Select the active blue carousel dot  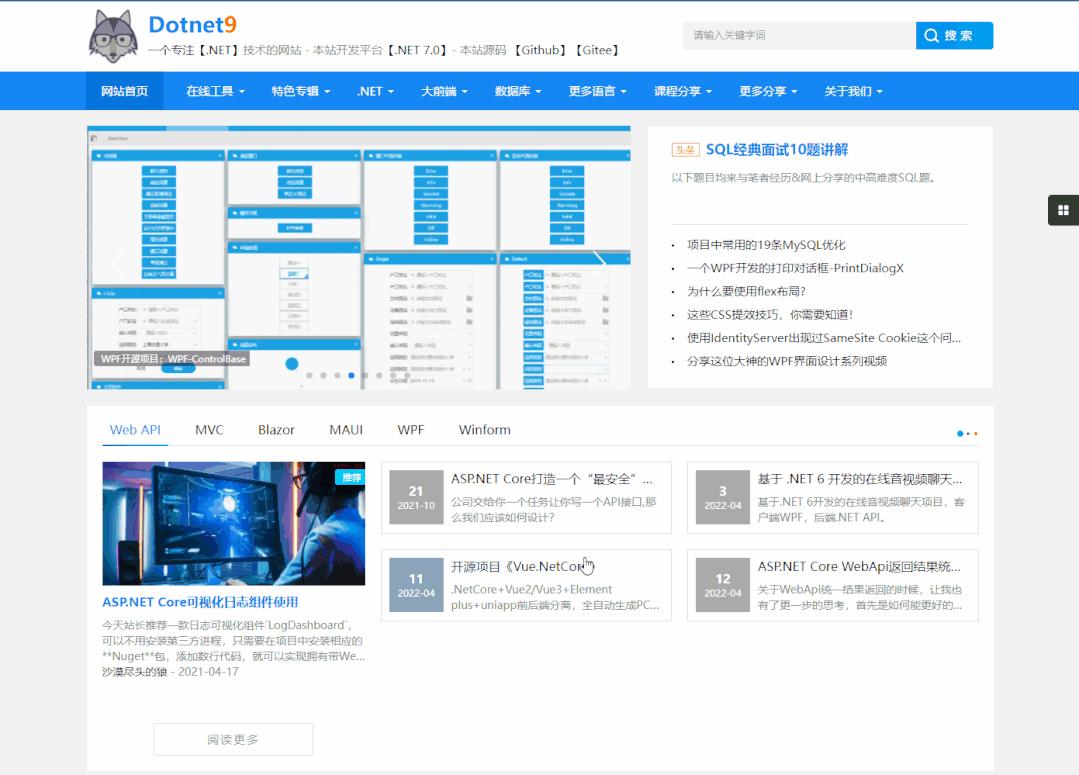(351, 375)
